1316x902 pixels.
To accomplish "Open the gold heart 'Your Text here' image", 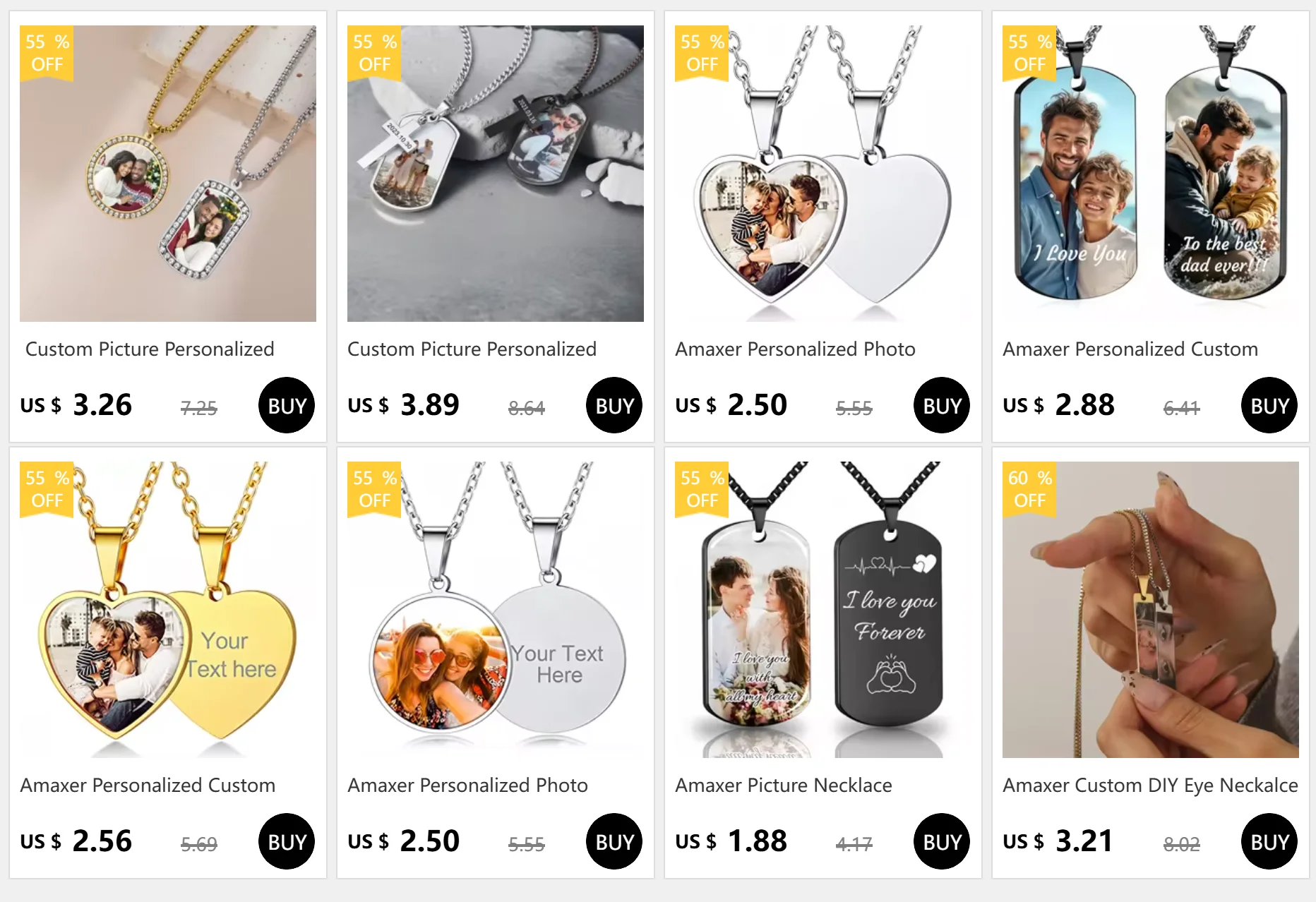I will click(x=168, y=610).
